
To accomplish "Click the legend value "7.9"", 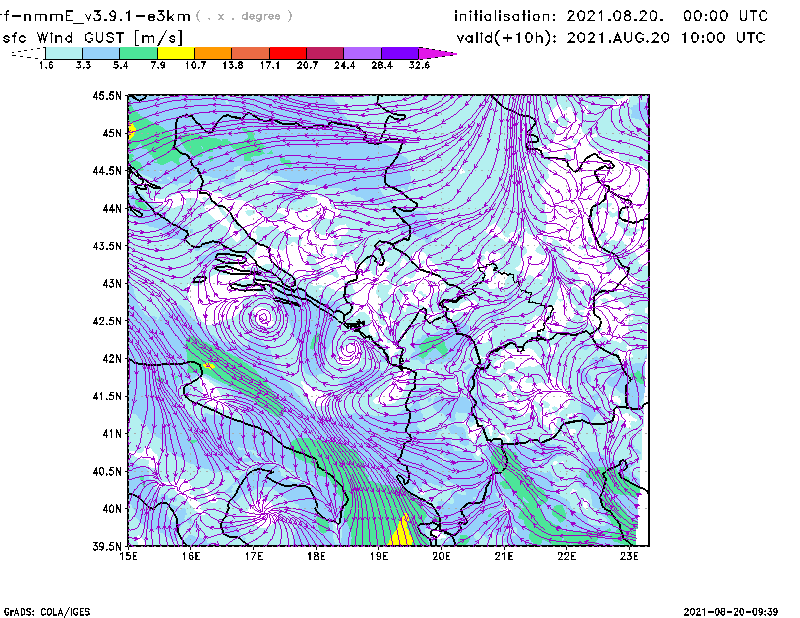I will (158, 65).
